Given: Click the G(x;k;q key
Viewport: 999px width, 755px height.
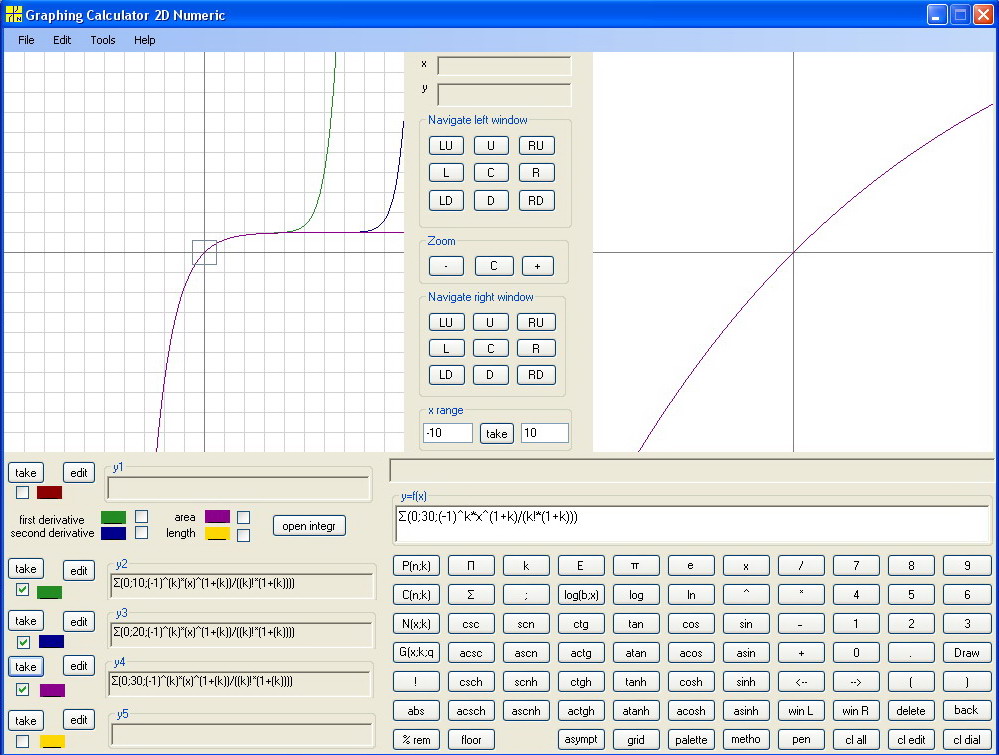Looking at the screenshot, I should pos(416,652).
